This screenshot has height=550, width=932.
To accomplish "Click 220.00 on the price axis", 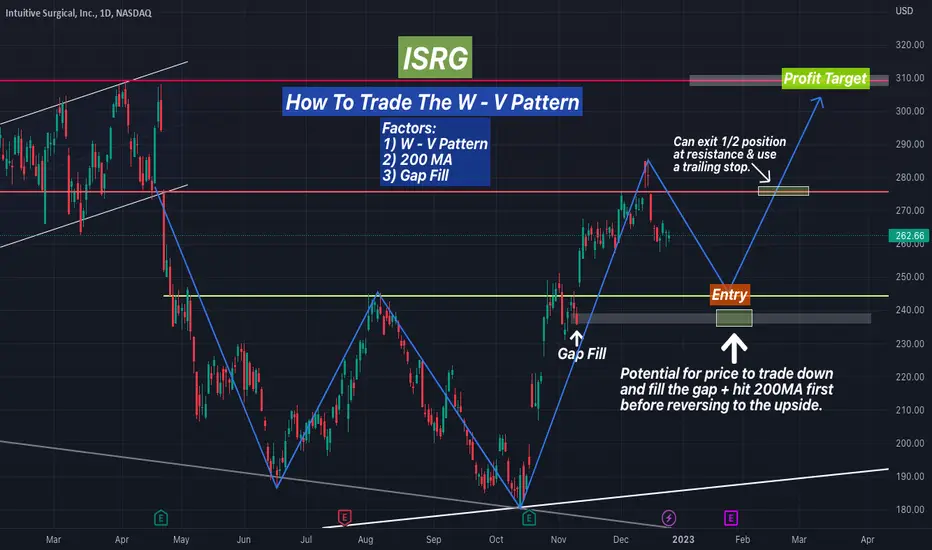I will 909,377.
